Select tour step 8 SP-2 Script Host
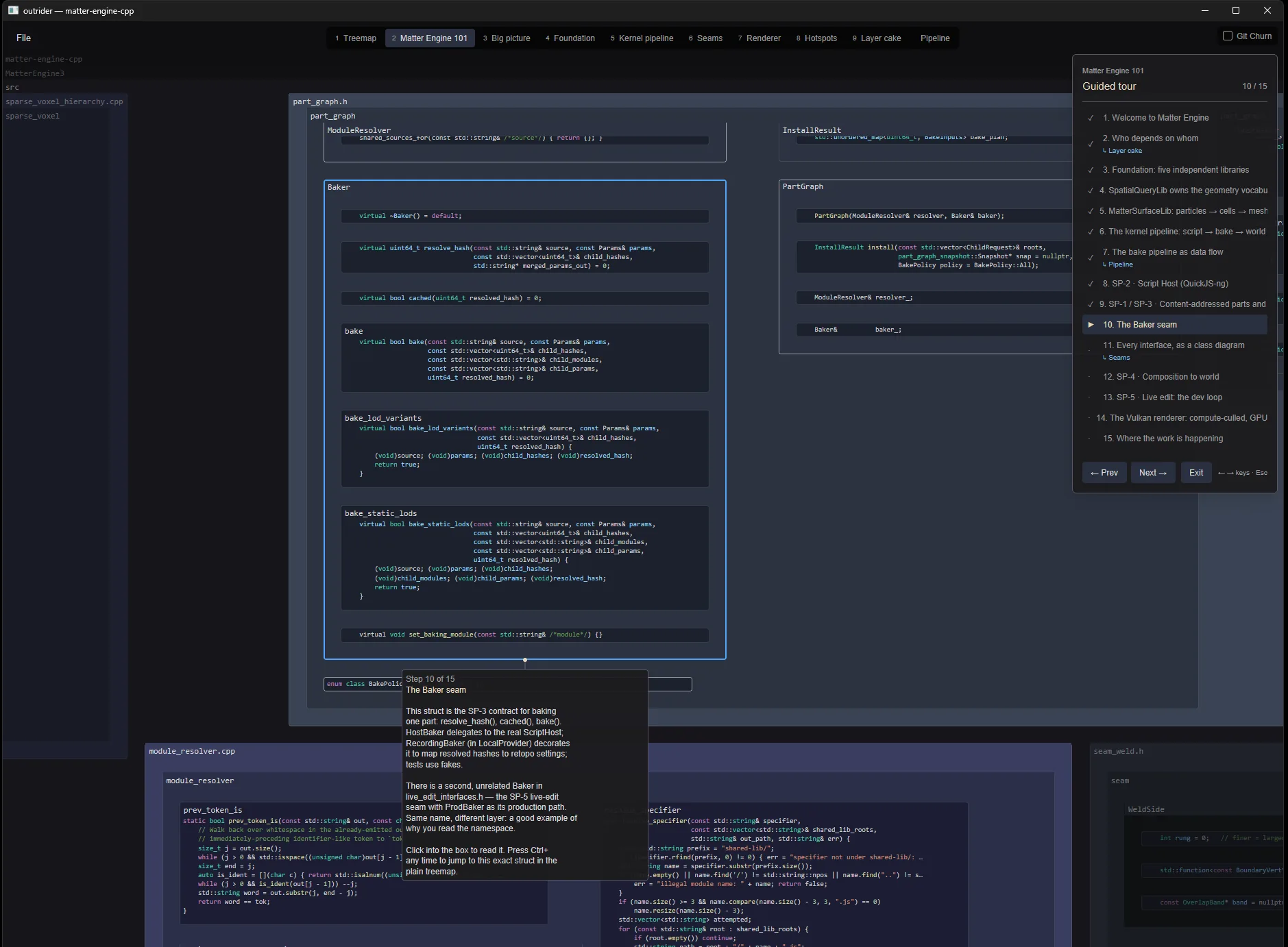Screen dimensions: 1288x947 [1175, 284]
